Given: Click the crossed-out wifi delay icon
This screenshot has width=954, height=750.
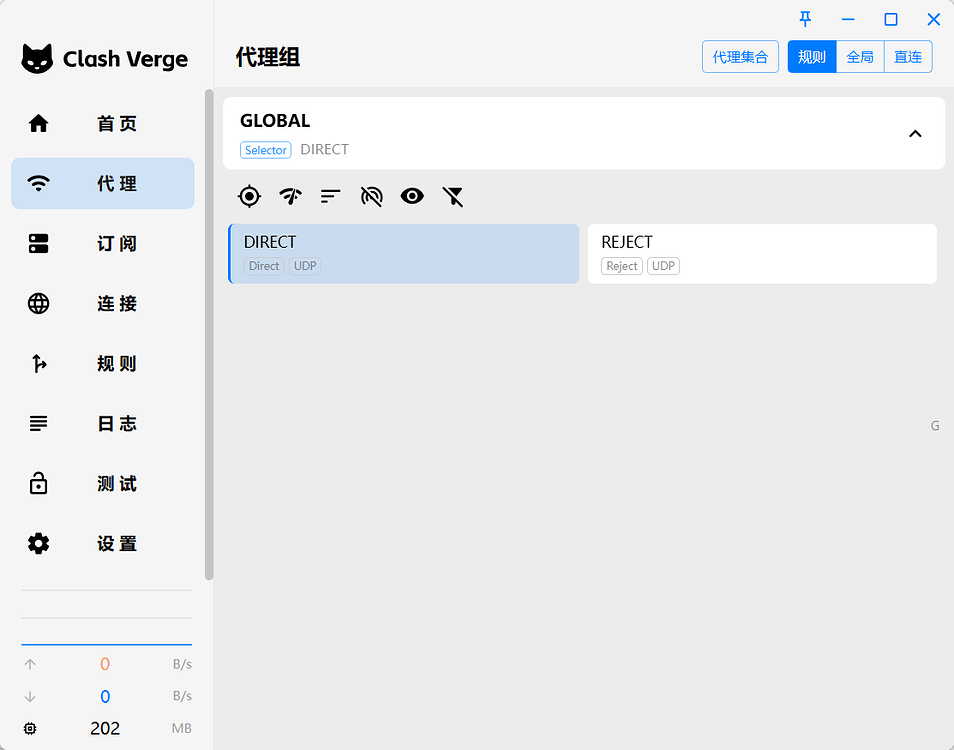Looking at the screenshot, I should [x=372, y=196].
